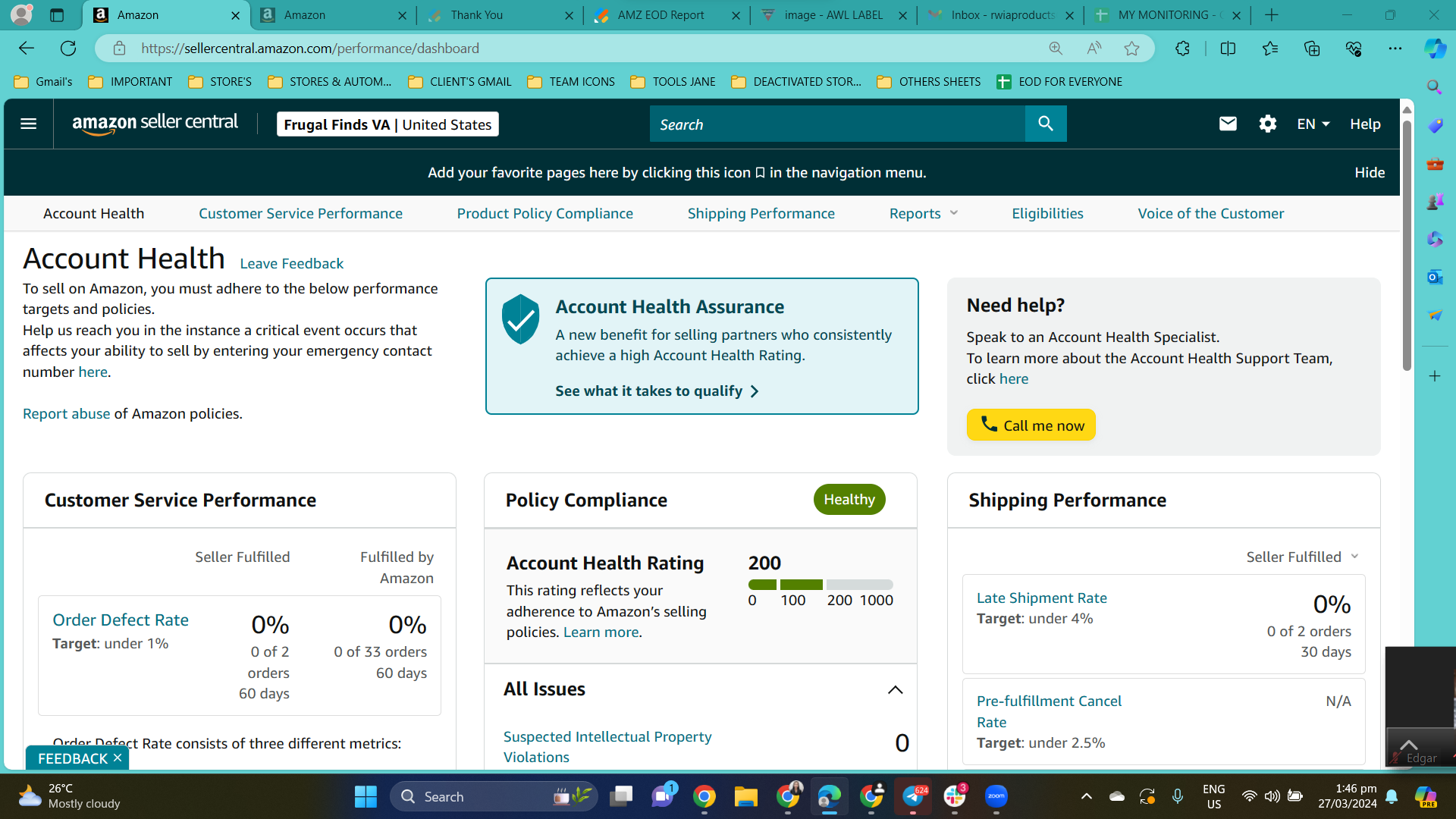Open the Eligibilities tab
1456x819 pixels.
[x=1047, y=214]
